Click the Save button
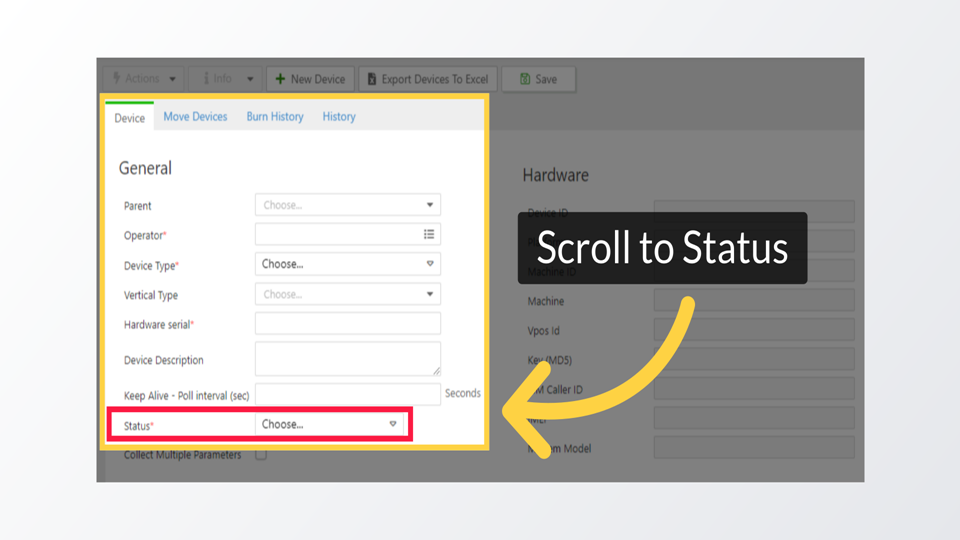The image size is (960, 540). (538, 79)
